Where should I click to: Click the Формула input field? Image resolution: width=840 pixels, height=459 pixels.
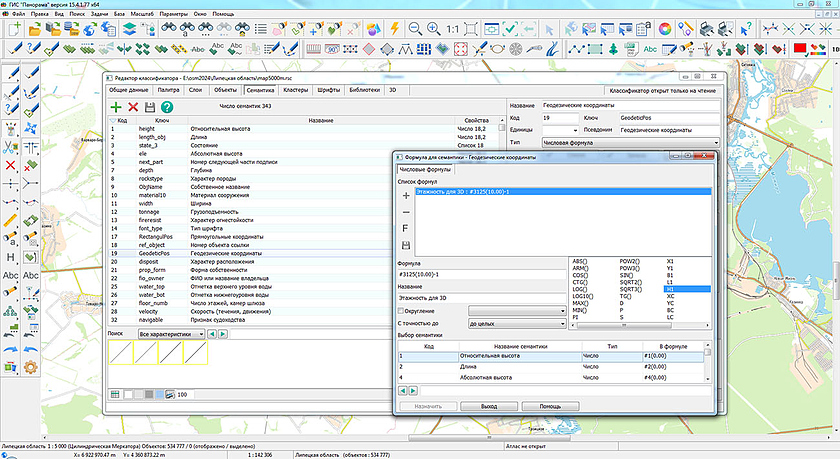tap(481, 274)
